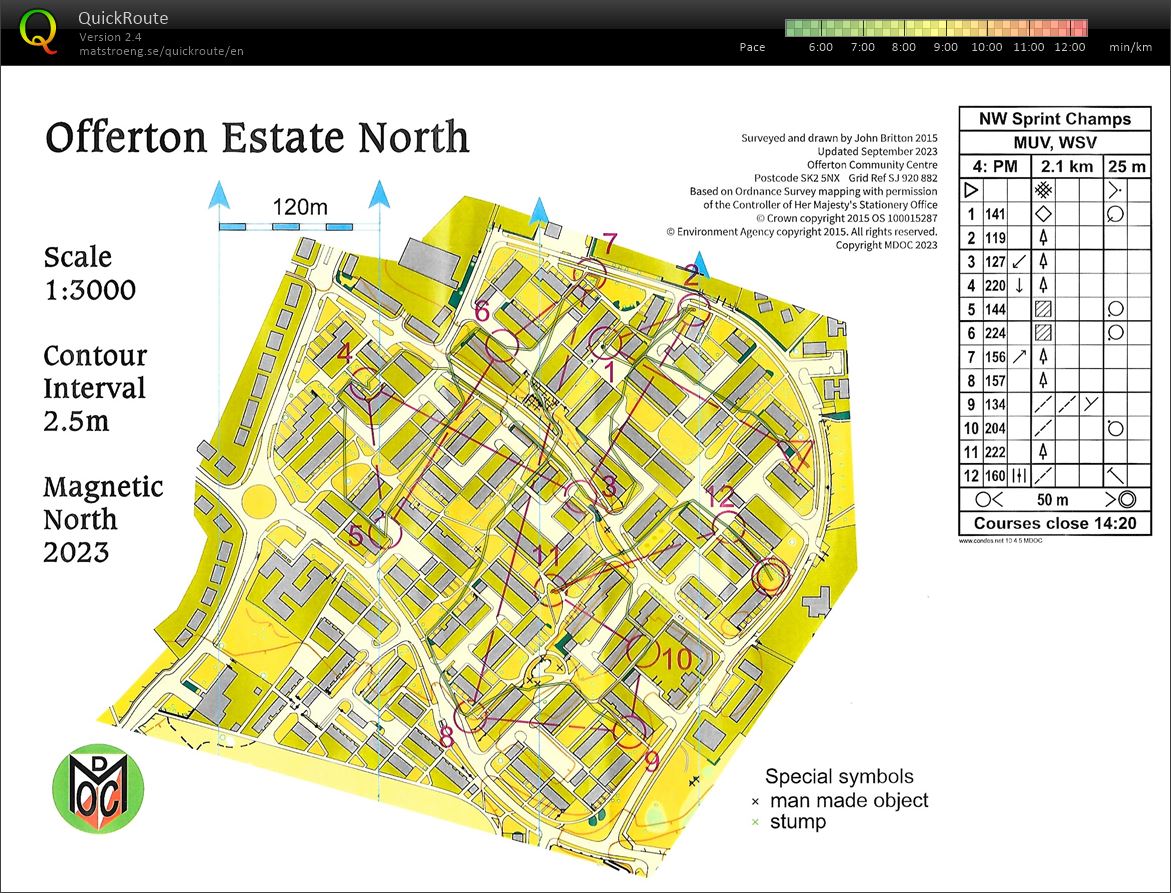
Task: Click the '12:00' pace scale label
Action: 1069,47
